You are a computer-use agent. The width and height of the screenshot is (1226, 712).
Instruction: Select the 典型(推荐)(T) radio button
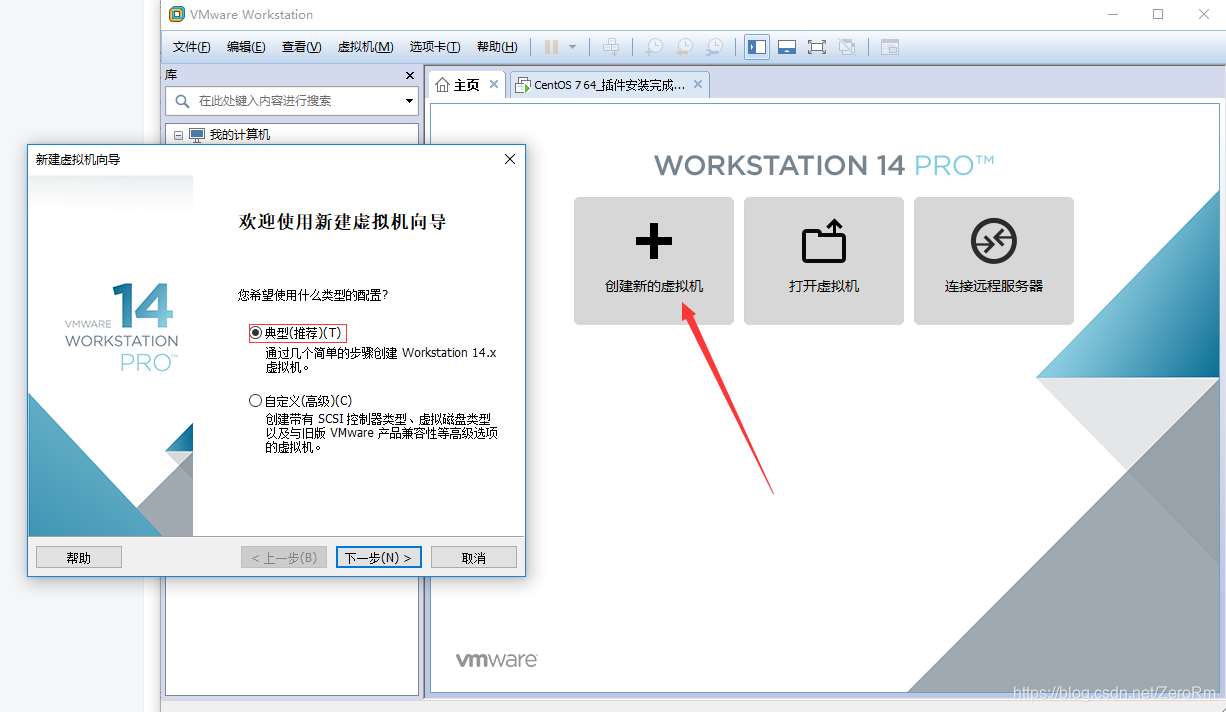(256, 333)
